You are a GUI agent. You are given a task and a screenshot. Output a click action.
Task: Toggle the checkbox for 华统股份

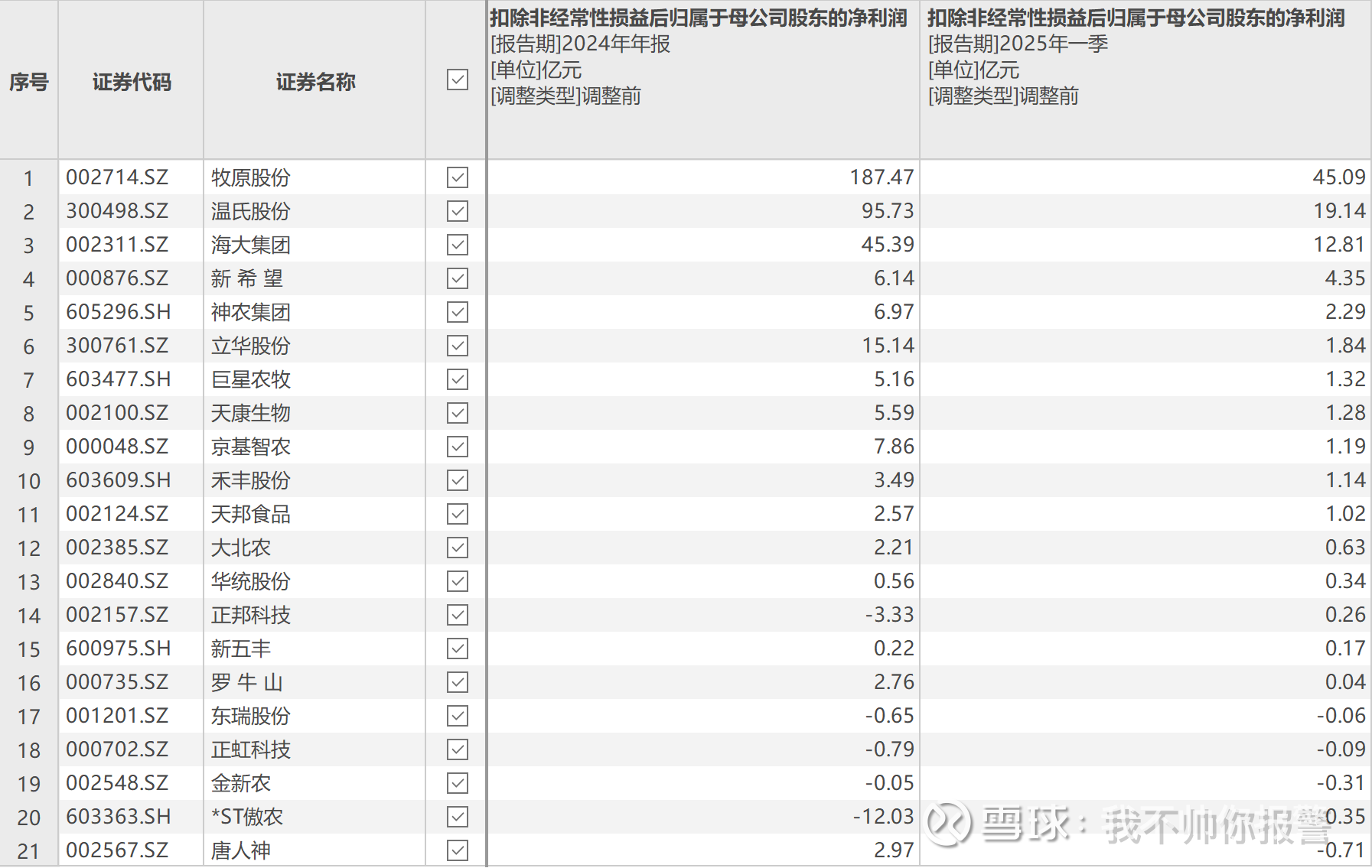[x=458, y=581]
